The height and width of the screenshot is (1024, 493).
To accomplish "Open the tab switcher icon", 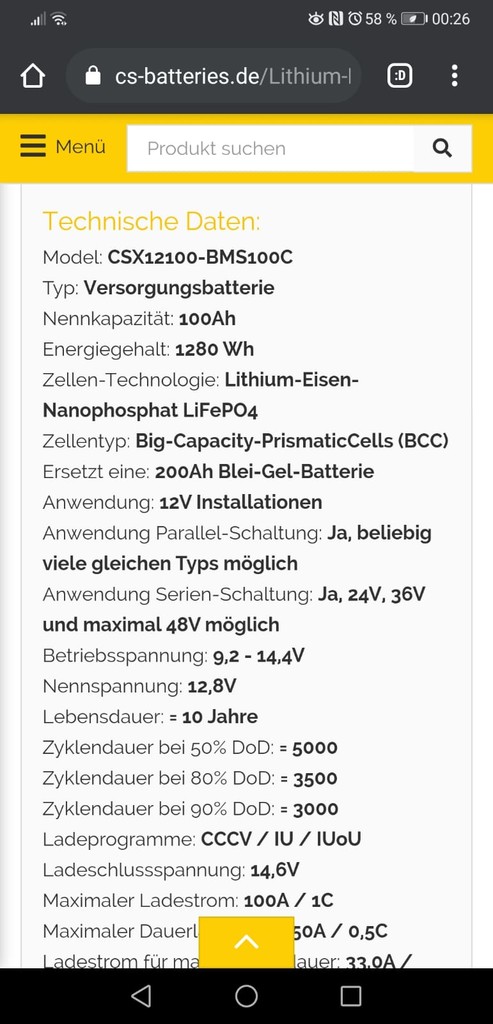I will point(400,76).
